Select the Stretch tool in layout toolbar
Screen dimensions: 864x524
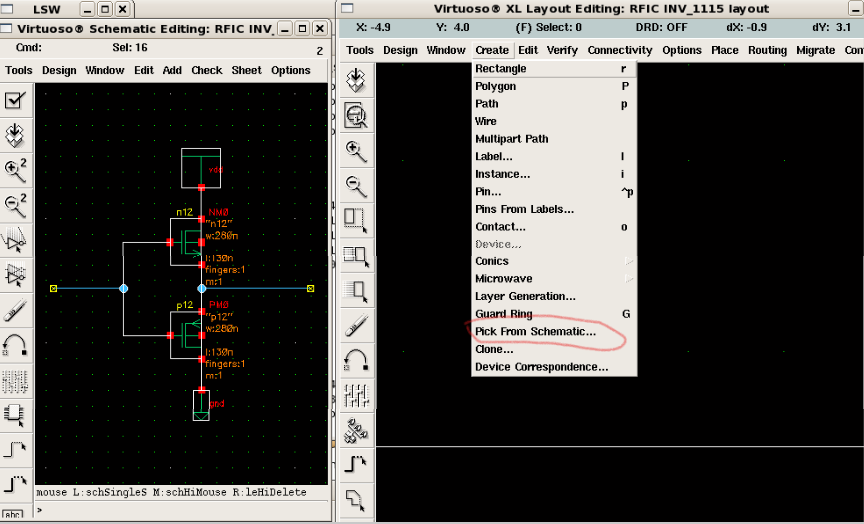(x=357, y=220)
